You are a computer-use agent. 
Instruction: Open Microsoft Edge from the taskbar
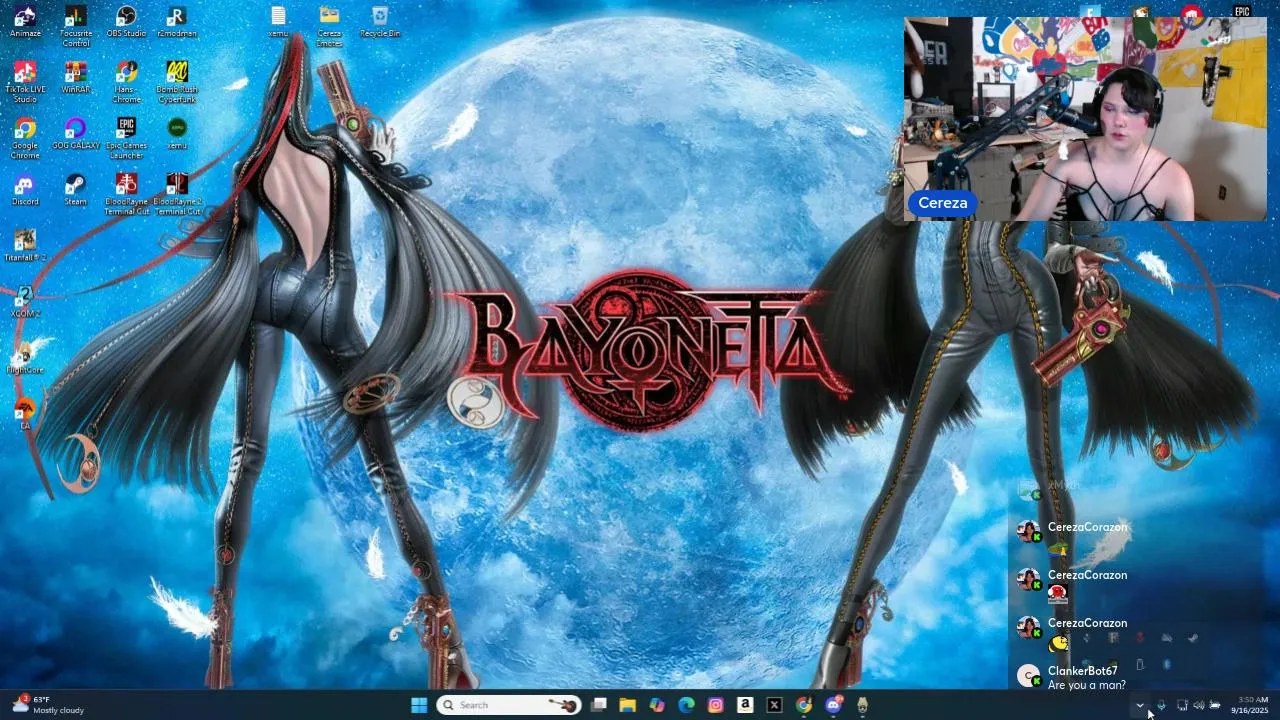click(686, 705)
